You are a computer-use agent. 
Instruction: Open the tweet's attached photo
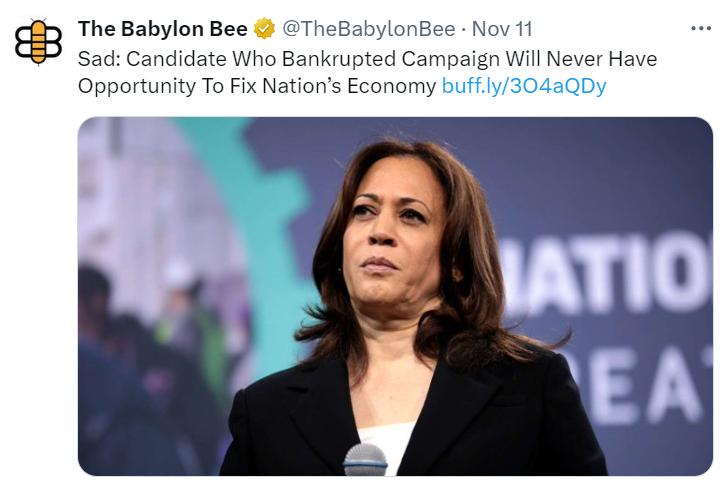tap(395, 296)
